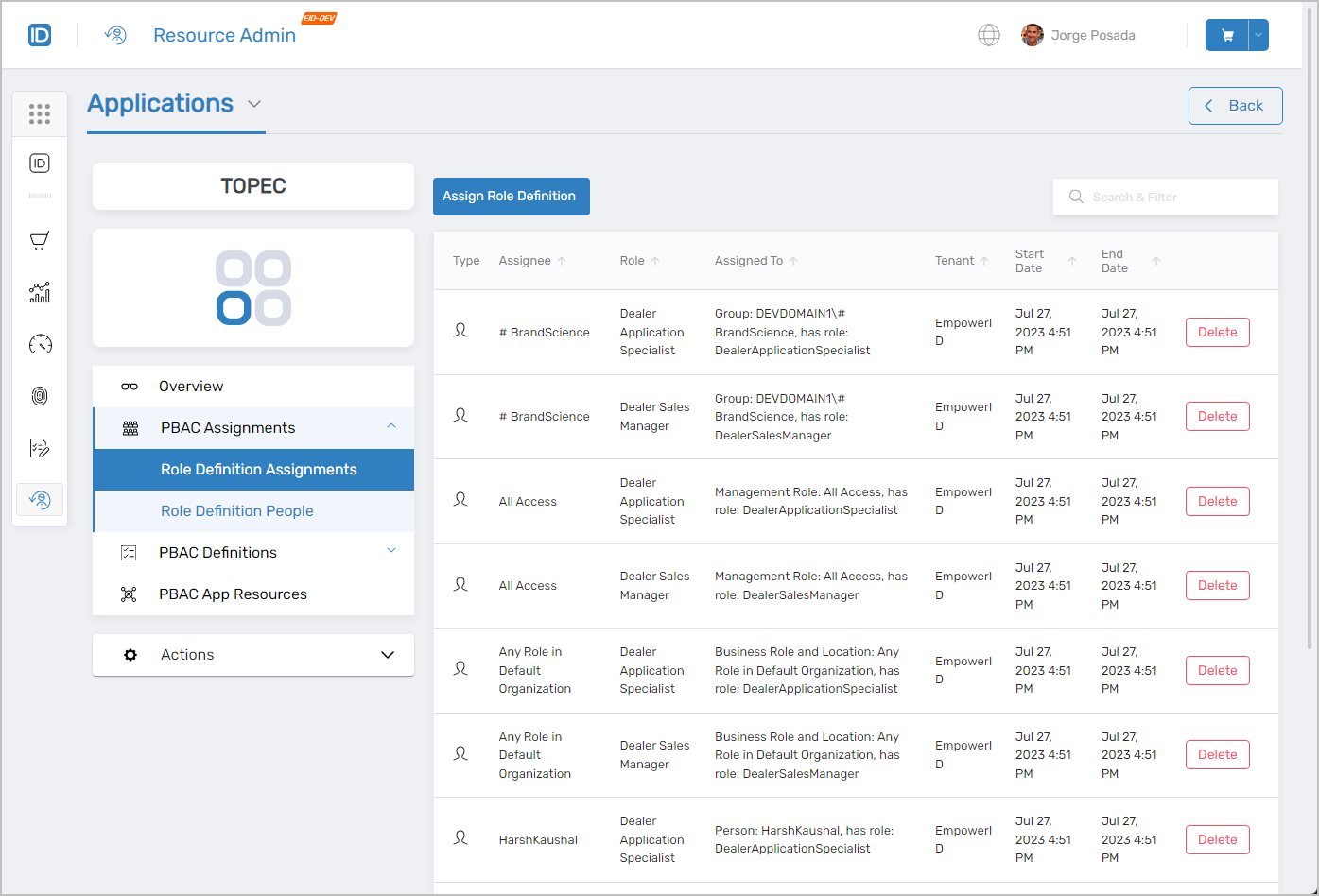Click the shopping cart sidebar icon
This screenshot has height=896, width=1319.
[x=40, y=240]
